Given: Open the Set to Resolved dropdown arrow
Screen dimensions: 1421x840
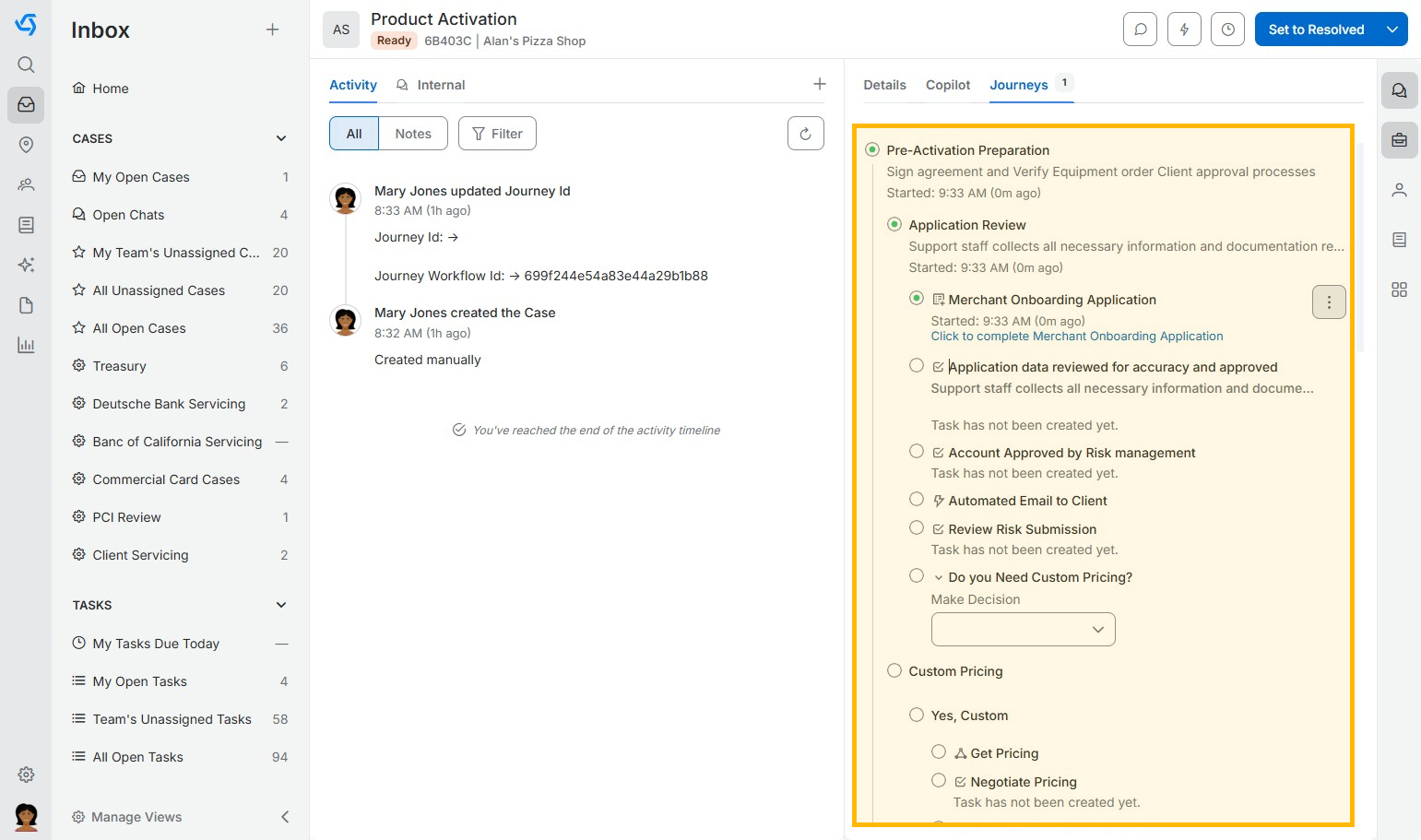Looking at the screenshot, I should point(1391,30).
